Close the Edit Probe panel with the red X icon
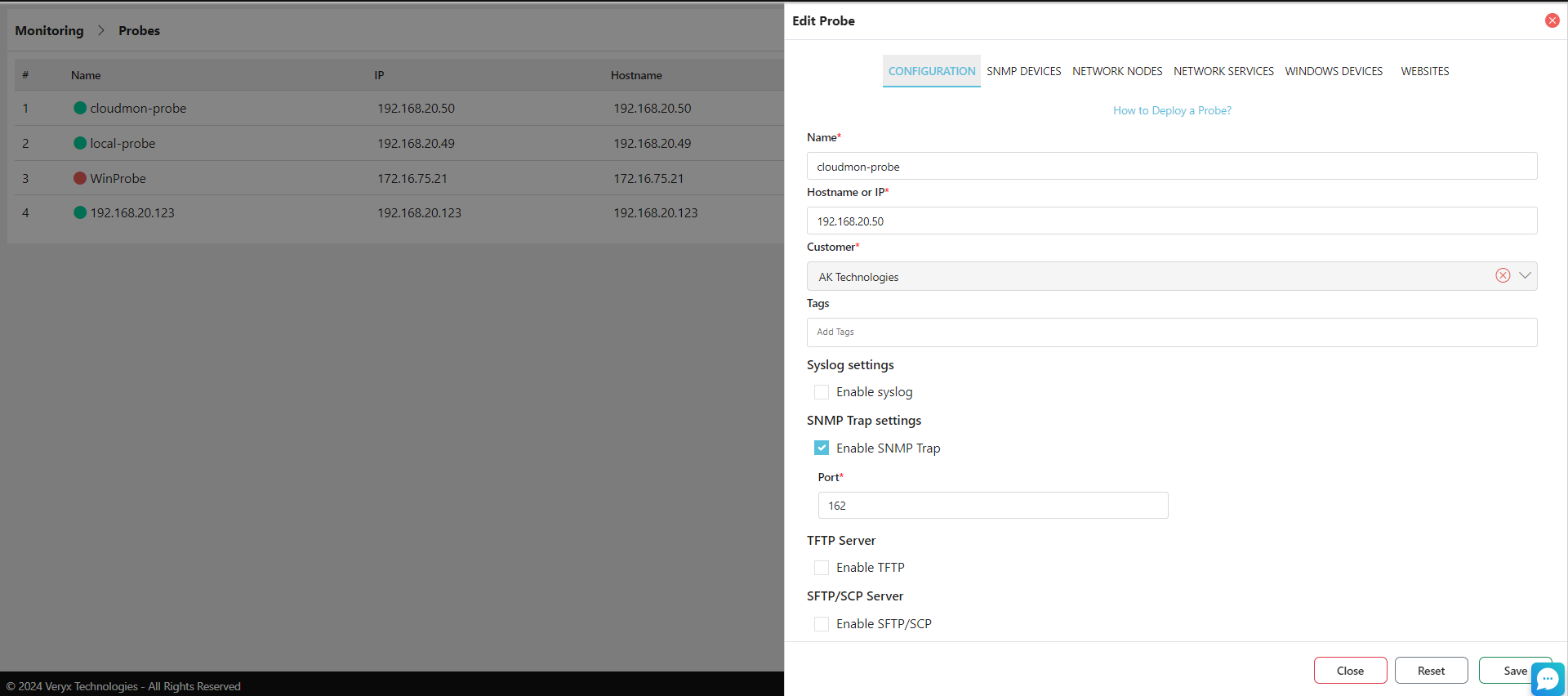1568x696 pixels. click(1552, 20)
